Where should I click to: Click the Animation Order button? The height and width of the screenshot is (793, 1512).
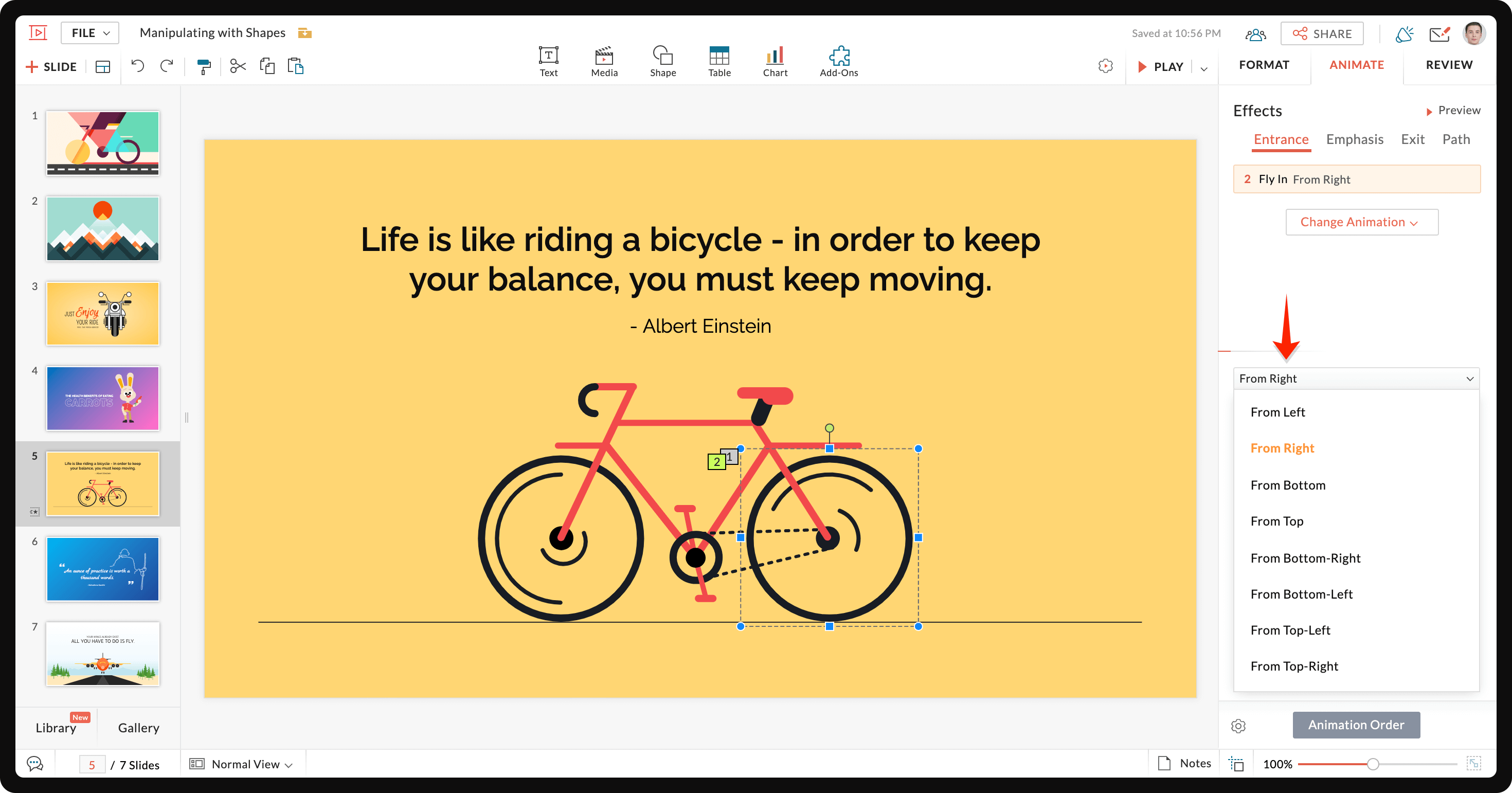1356,725
